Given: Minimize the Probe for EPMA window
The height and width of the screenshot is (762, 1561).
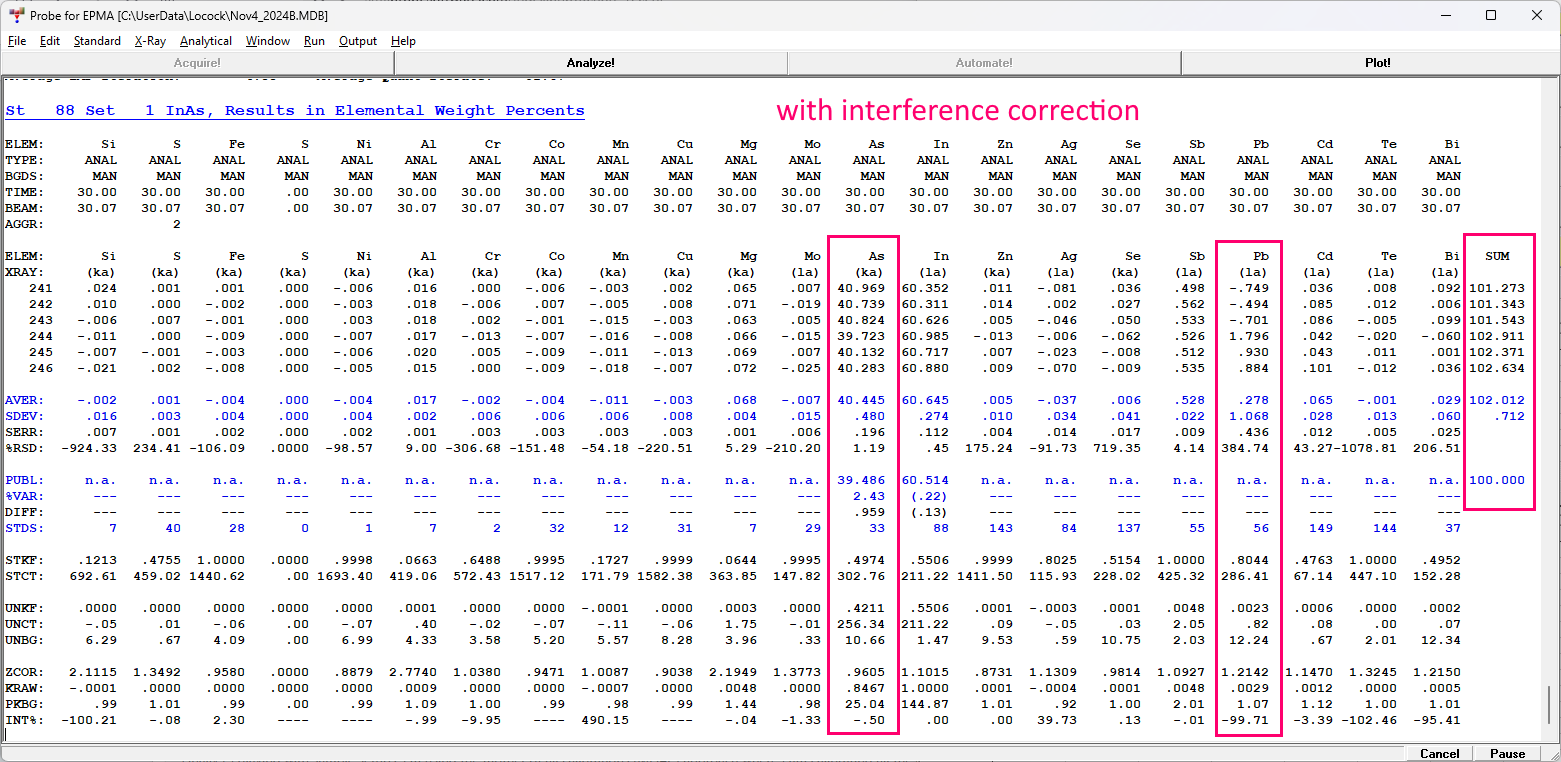Looking at the screenshot, I should click(1445, 15).
